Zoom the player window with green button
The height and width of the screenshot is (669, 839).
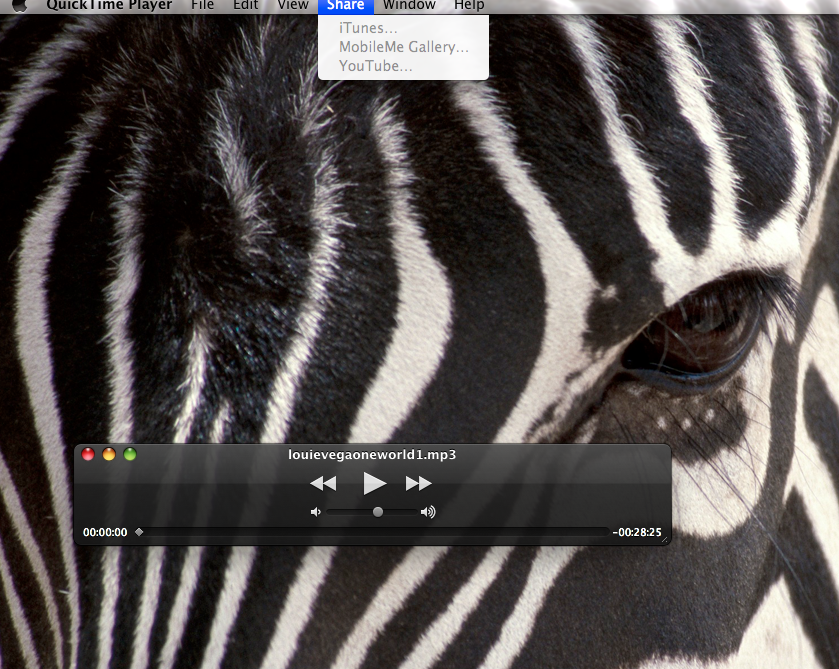coord(129,454)
